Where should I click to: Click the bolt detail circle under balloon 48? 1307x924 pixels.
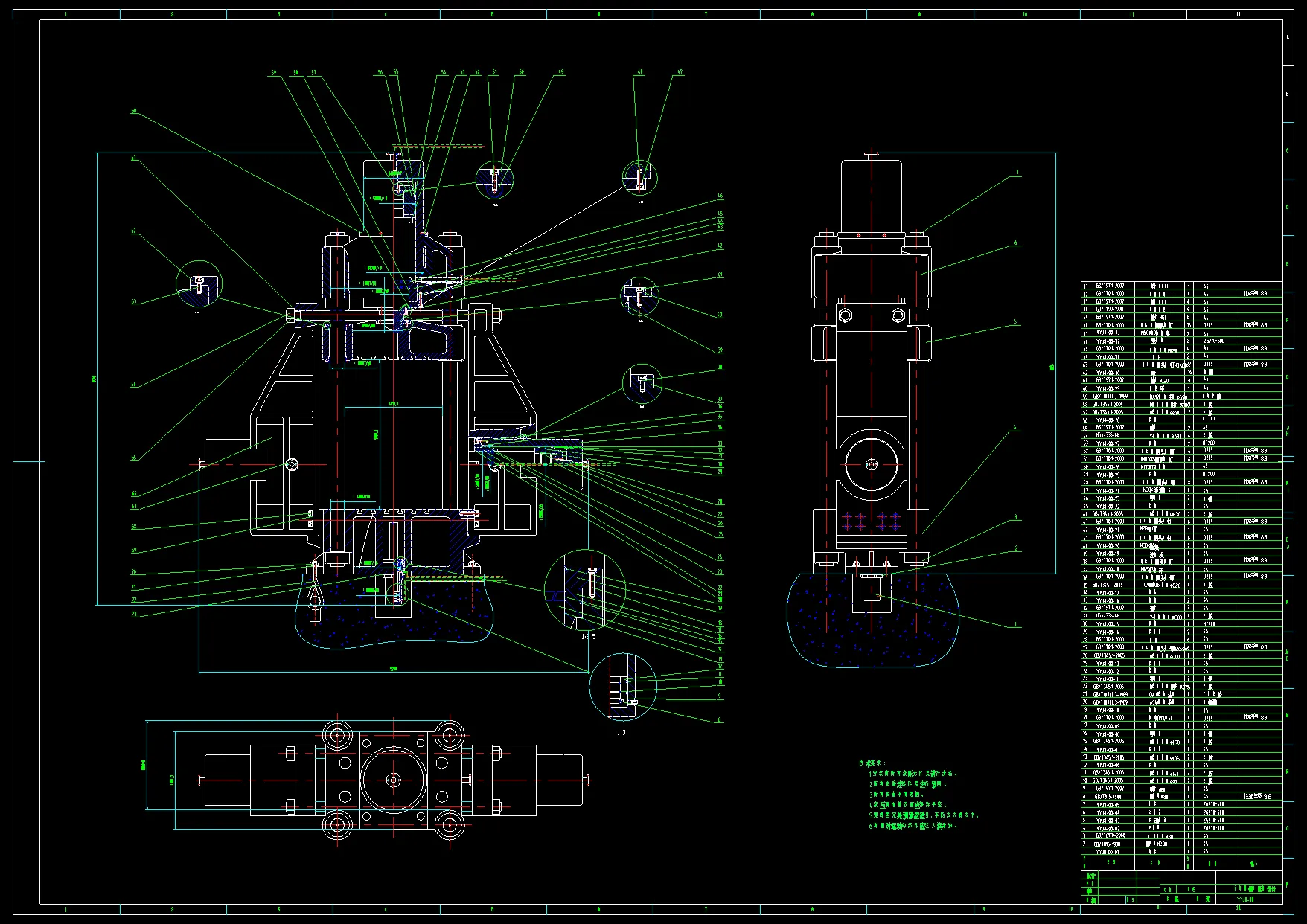pyautogui.click(x=640, y=176)
